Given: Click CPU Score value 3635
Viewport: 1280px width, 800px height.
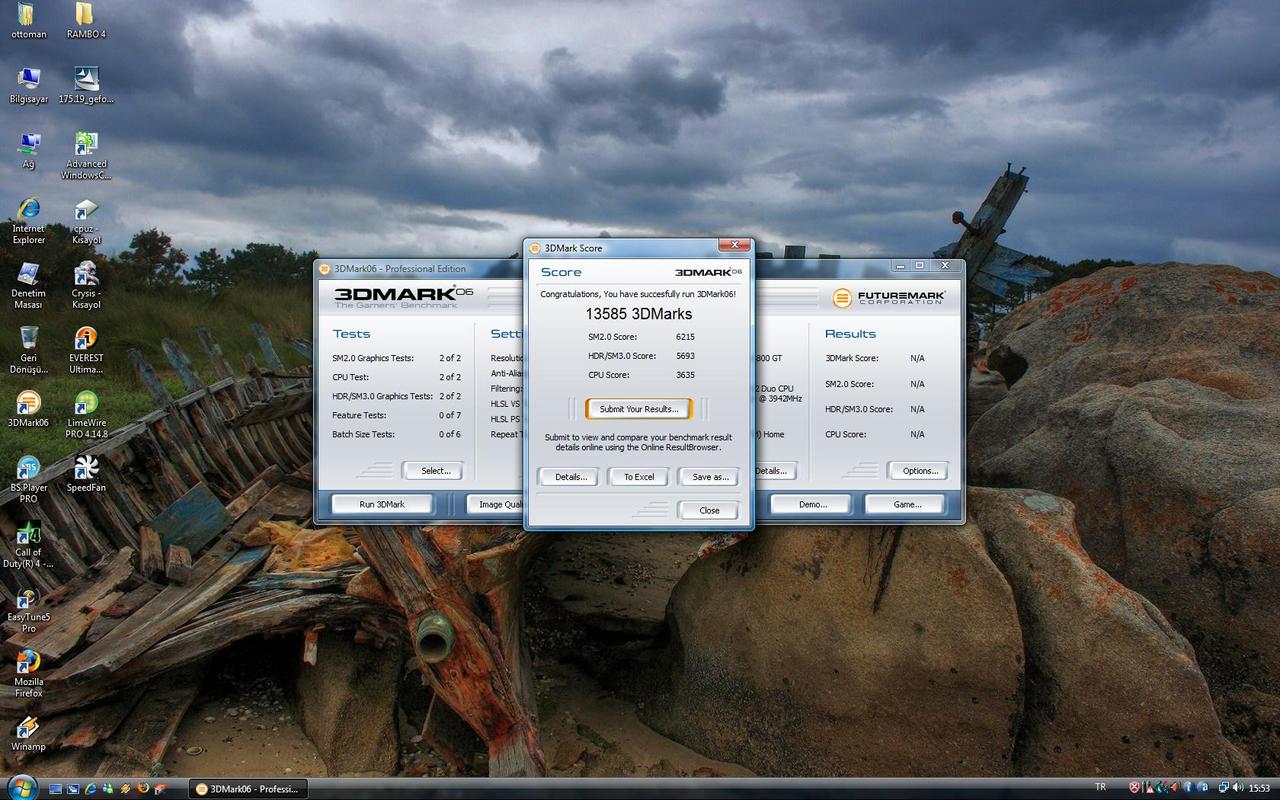Looking at the screenshot, I should click(684, 375).
